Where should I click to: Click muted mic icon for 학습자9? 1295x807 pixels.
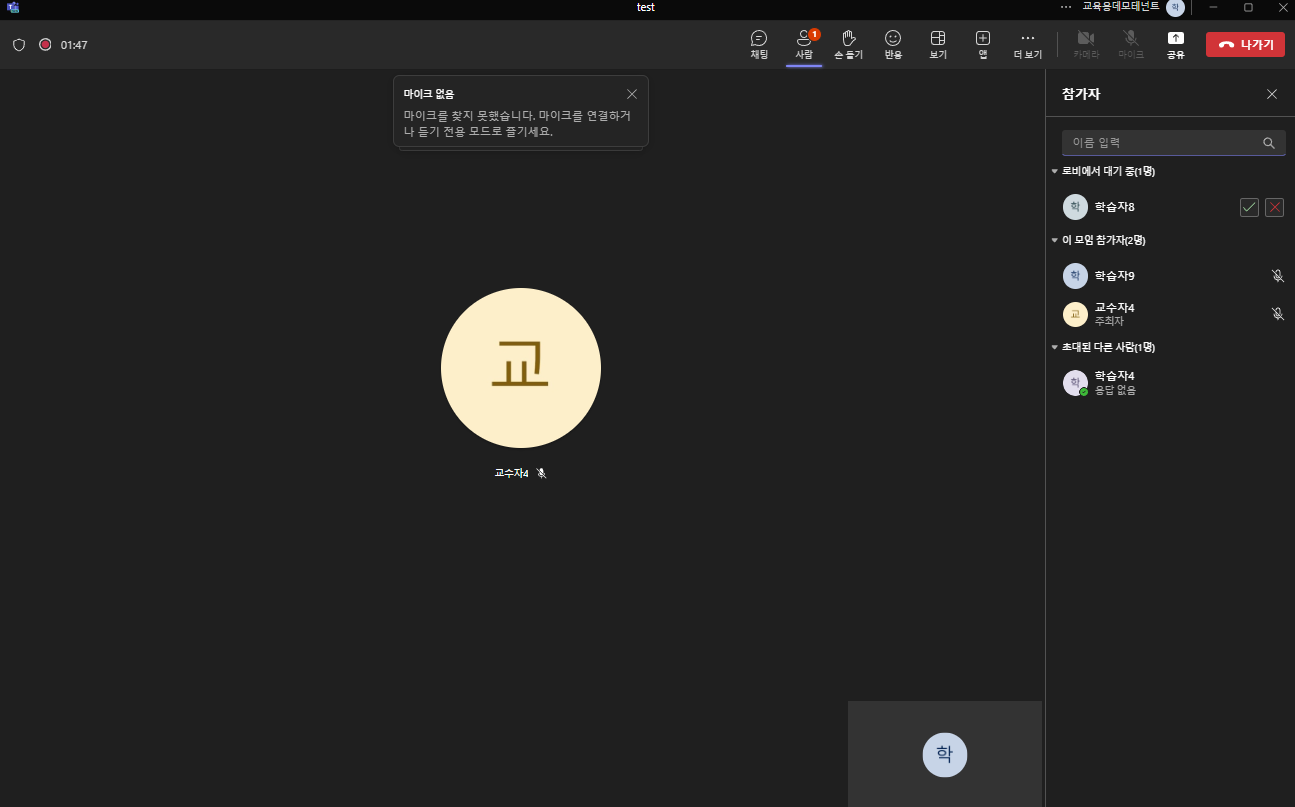point(1277,275)
